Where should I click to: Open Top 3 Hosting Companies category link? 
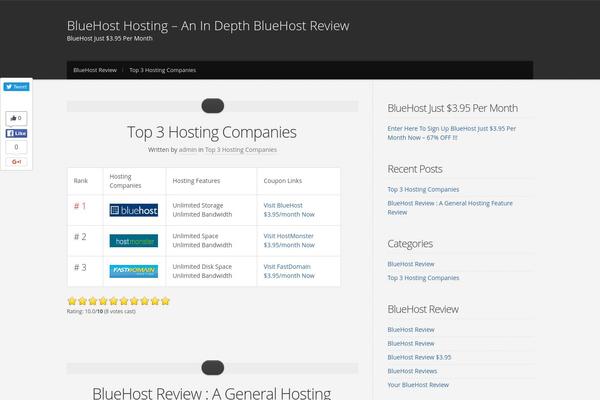423,278
